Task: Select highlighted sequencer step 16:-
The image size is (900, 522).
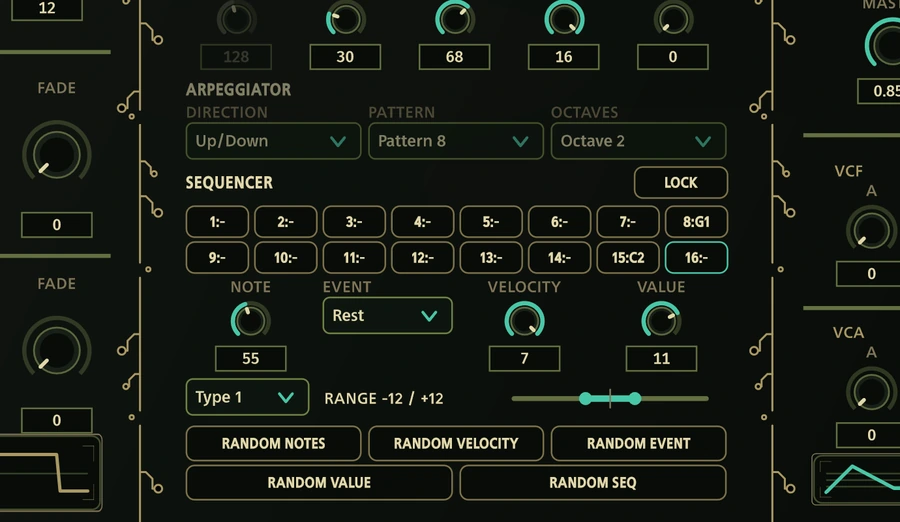Action: tap(696, 258)
